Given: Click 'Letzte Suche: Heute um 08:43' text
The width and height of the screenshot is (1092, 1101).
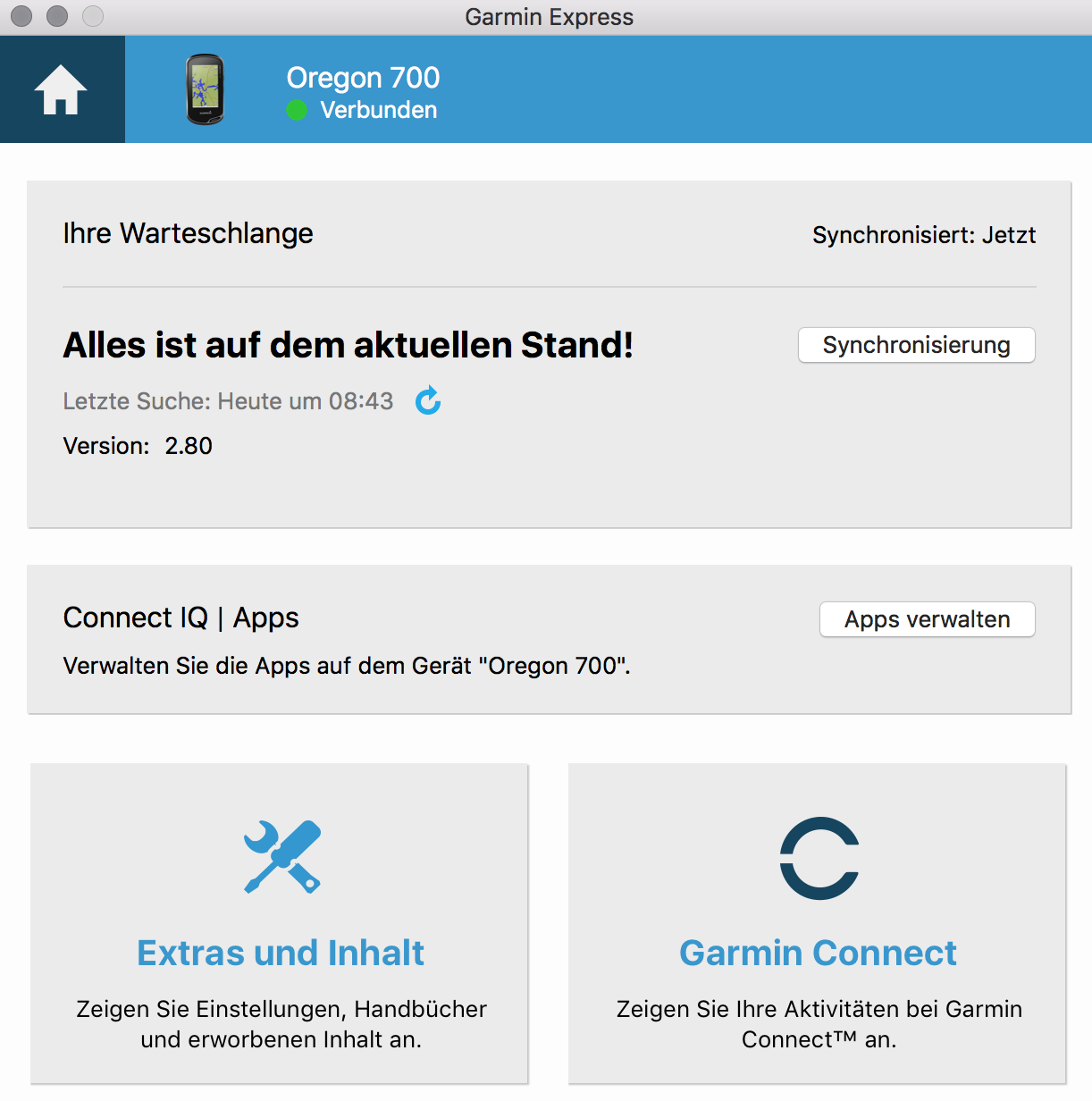Looking at the screenshot, I should point(228,401).
